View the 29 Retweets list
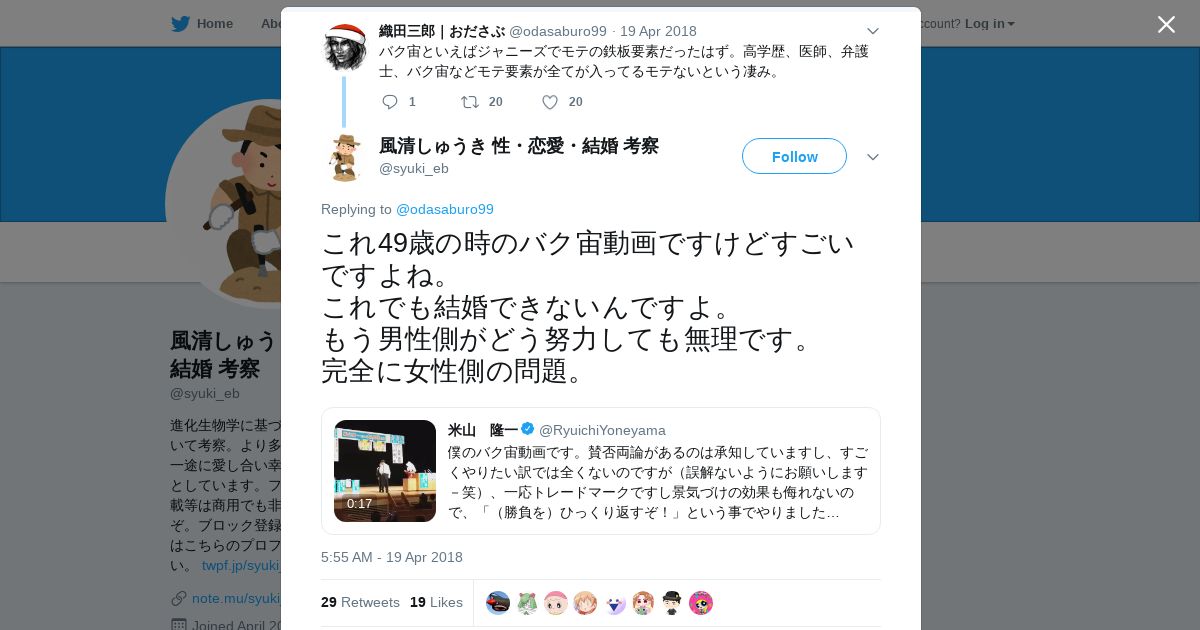Viewport: 1200px width, 630px height. (x=360, y=602)
